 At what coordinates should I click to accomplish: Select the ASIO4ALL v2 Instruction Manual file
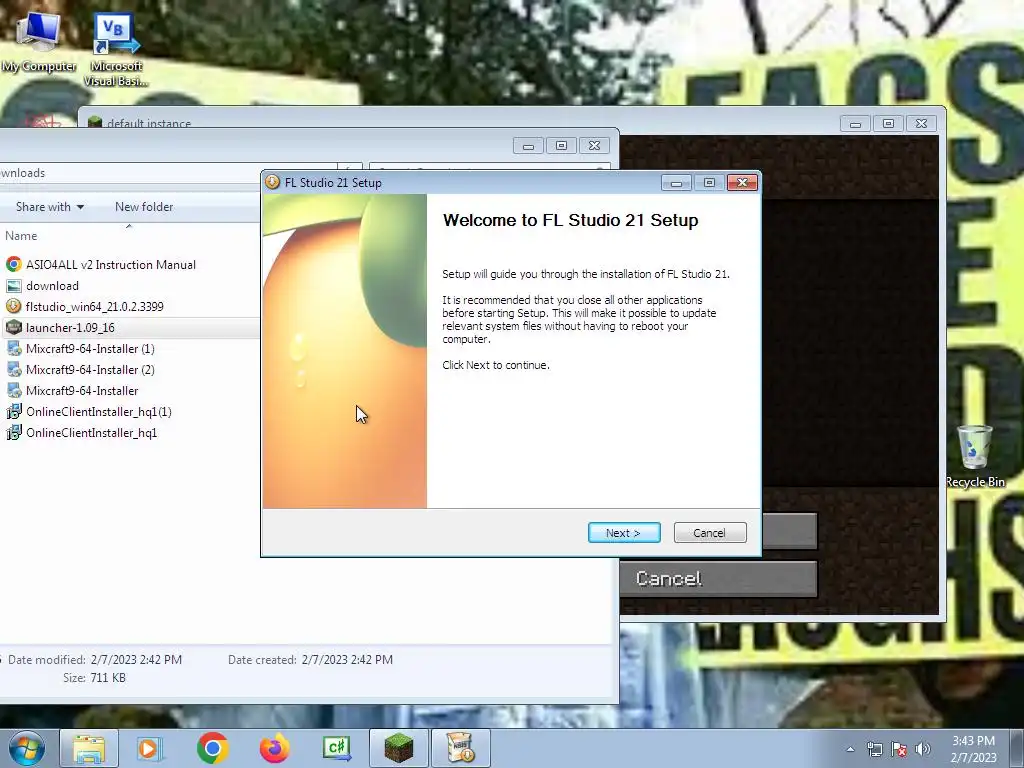[x=111, y=264]
